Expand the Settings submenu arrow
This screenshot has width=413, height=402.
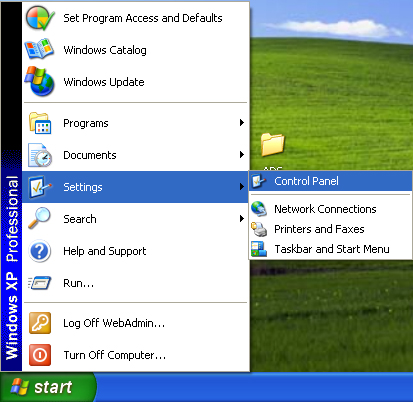click(x=242, y=187)
